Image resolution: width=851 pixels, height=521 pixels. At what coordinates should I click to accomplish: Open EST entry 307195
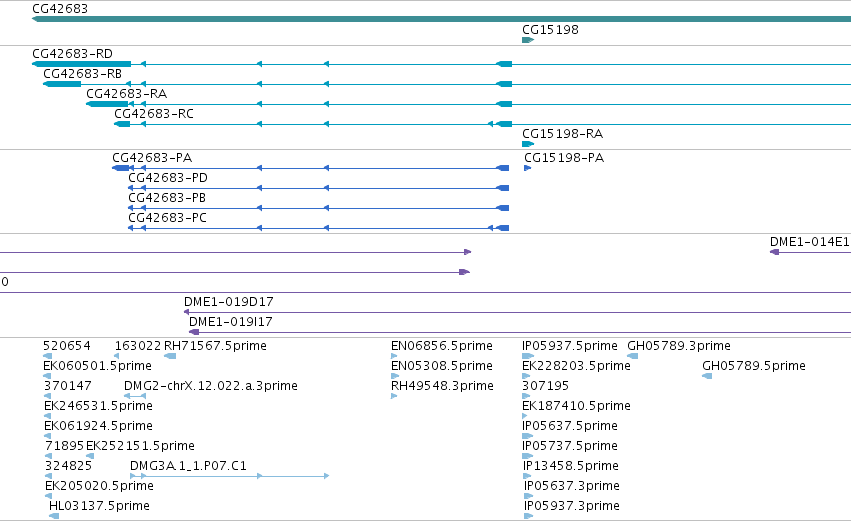pyautogui.click(x=545, y=386)
